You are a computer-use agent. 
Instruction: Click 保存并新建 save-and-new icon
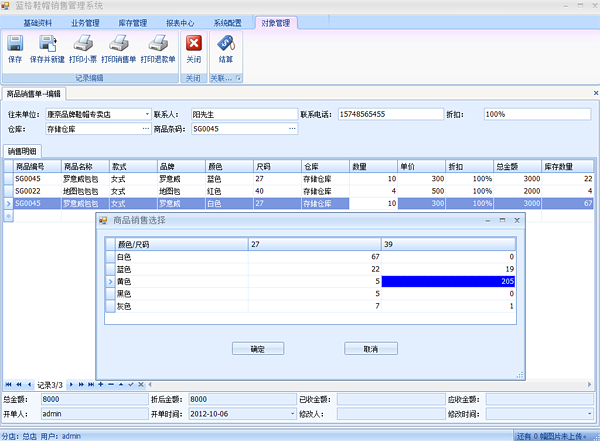point(45,49)
